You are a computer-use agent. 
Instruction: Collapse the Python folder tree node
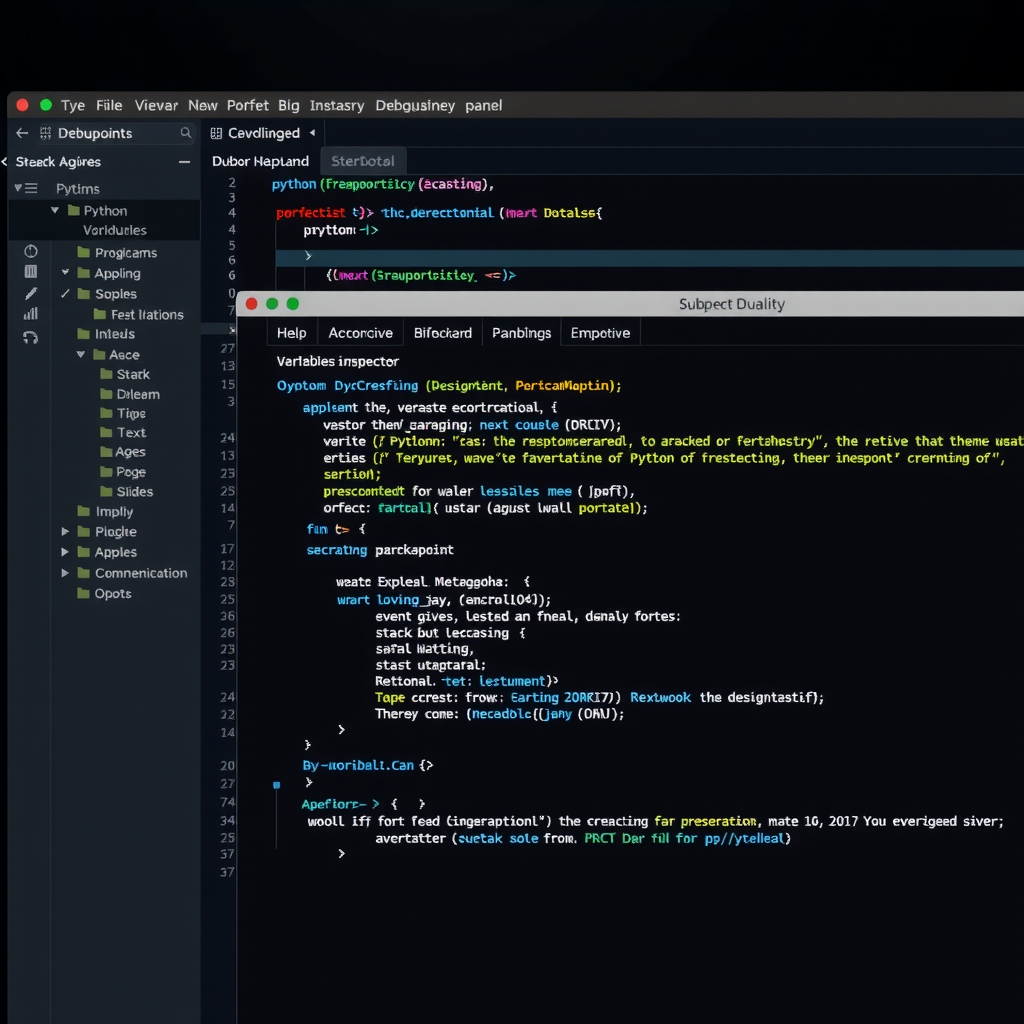tap(55, 211)
